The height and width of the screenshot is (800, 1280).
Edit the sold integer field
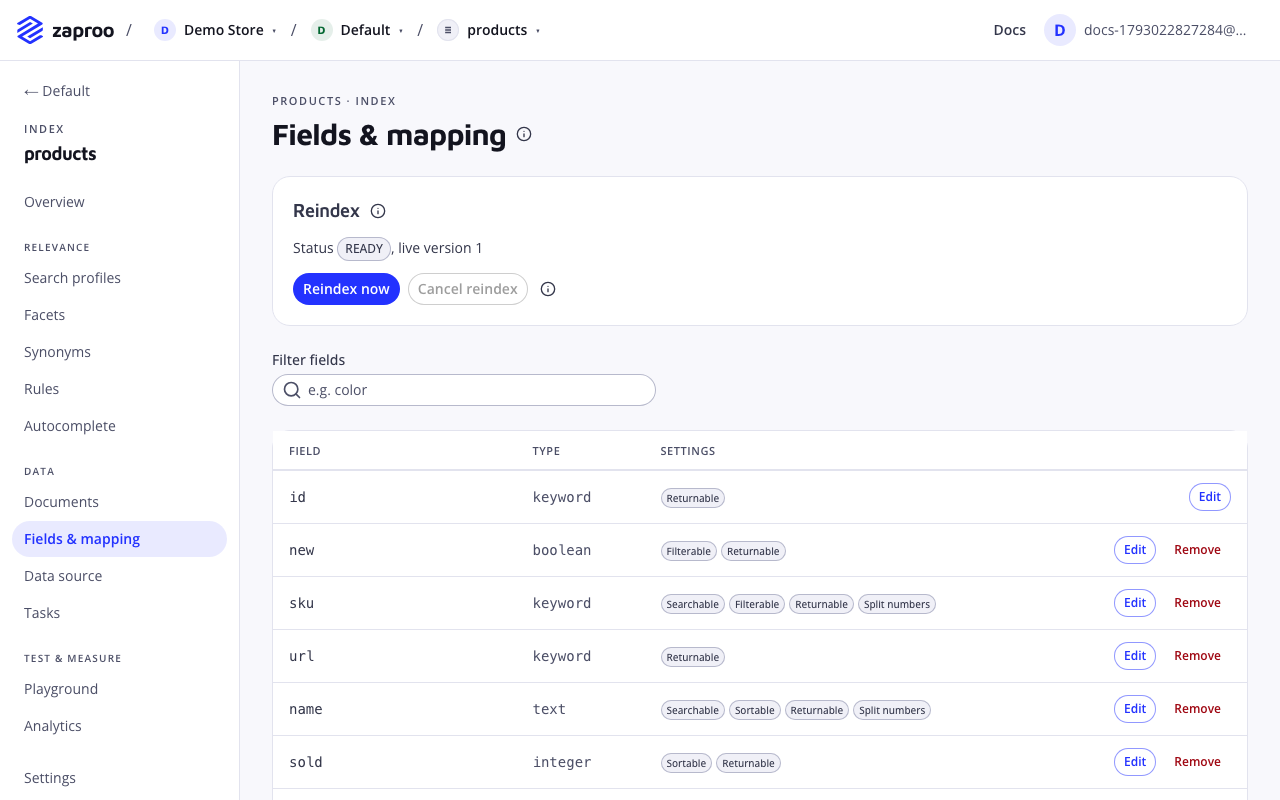[1135, 762]
